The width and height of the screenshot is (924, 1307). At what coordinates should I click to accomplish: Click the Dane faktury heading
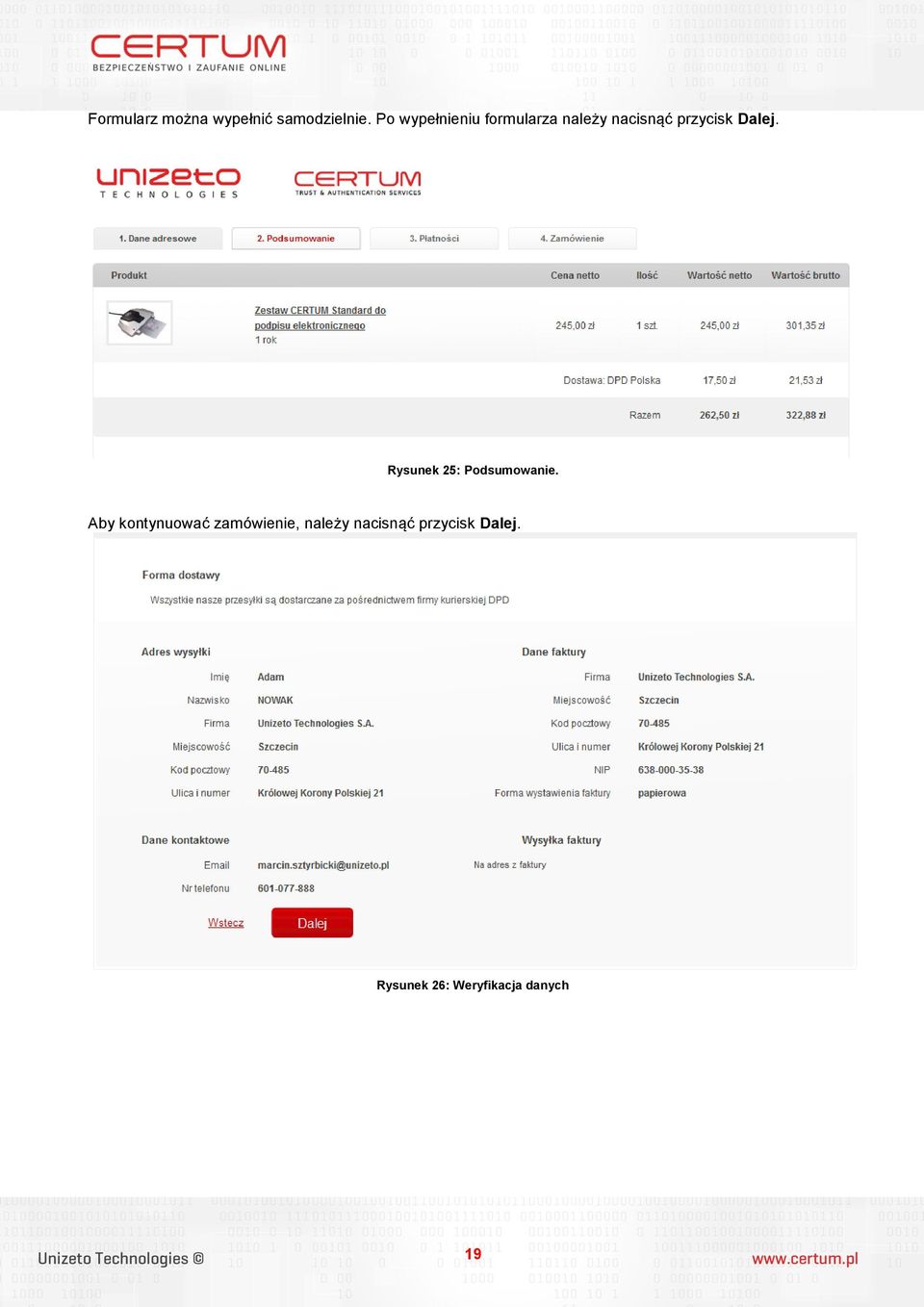(x=553, y=653)
